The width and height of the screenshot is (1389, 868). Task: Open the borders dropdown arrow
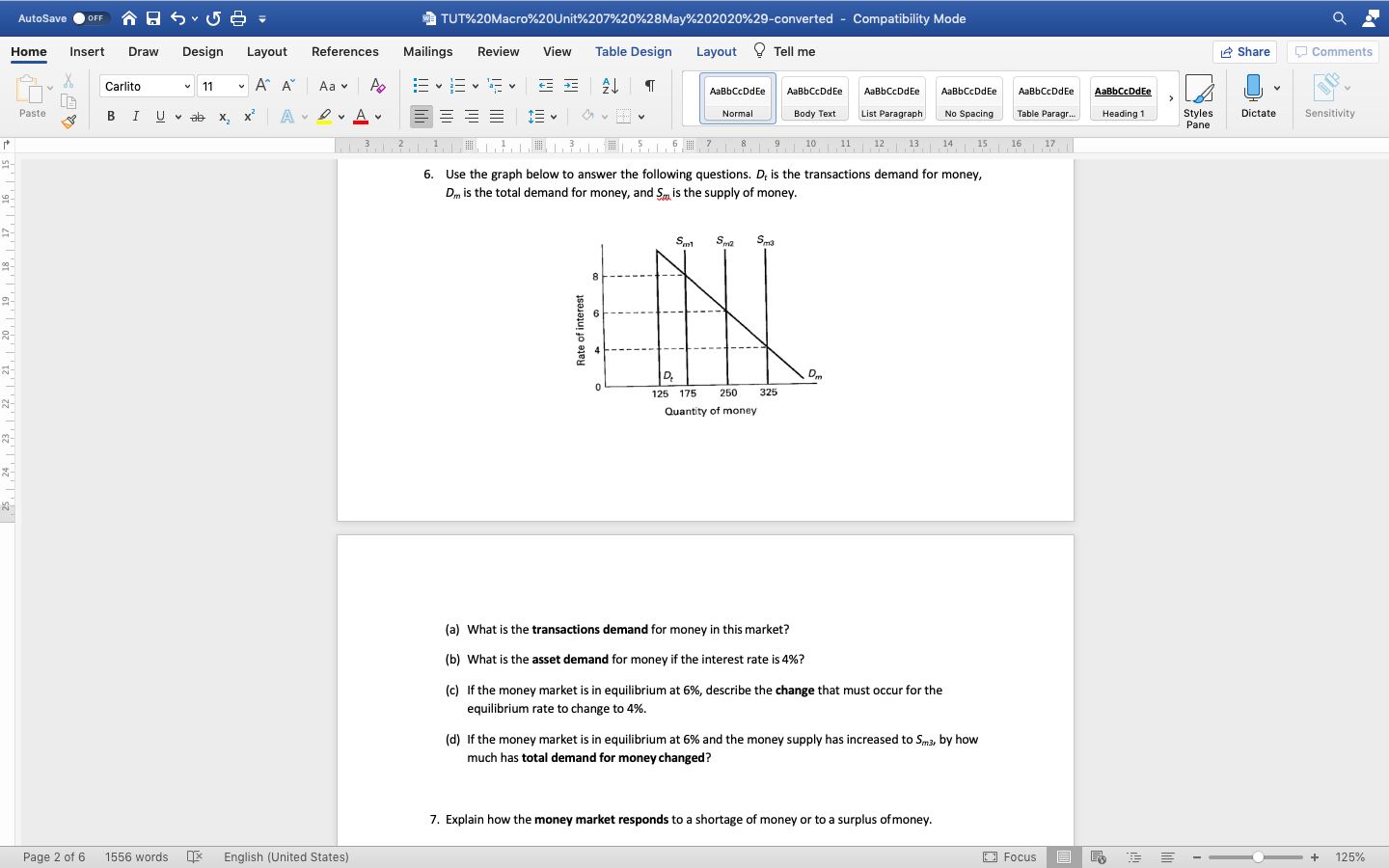click(x=641, y=117)
